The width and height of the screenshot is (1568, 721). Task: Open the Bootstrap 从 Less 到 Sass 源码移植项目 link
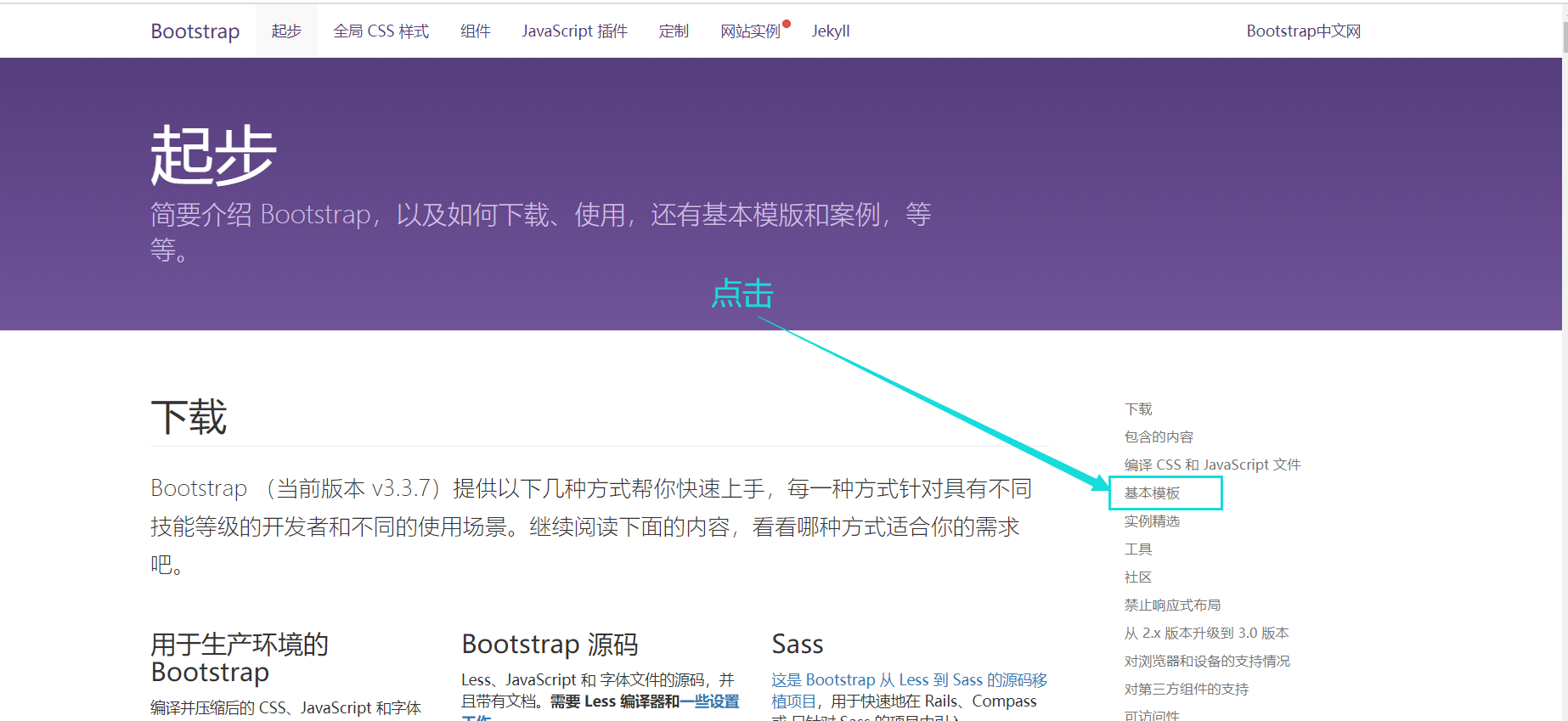point(909,690)
